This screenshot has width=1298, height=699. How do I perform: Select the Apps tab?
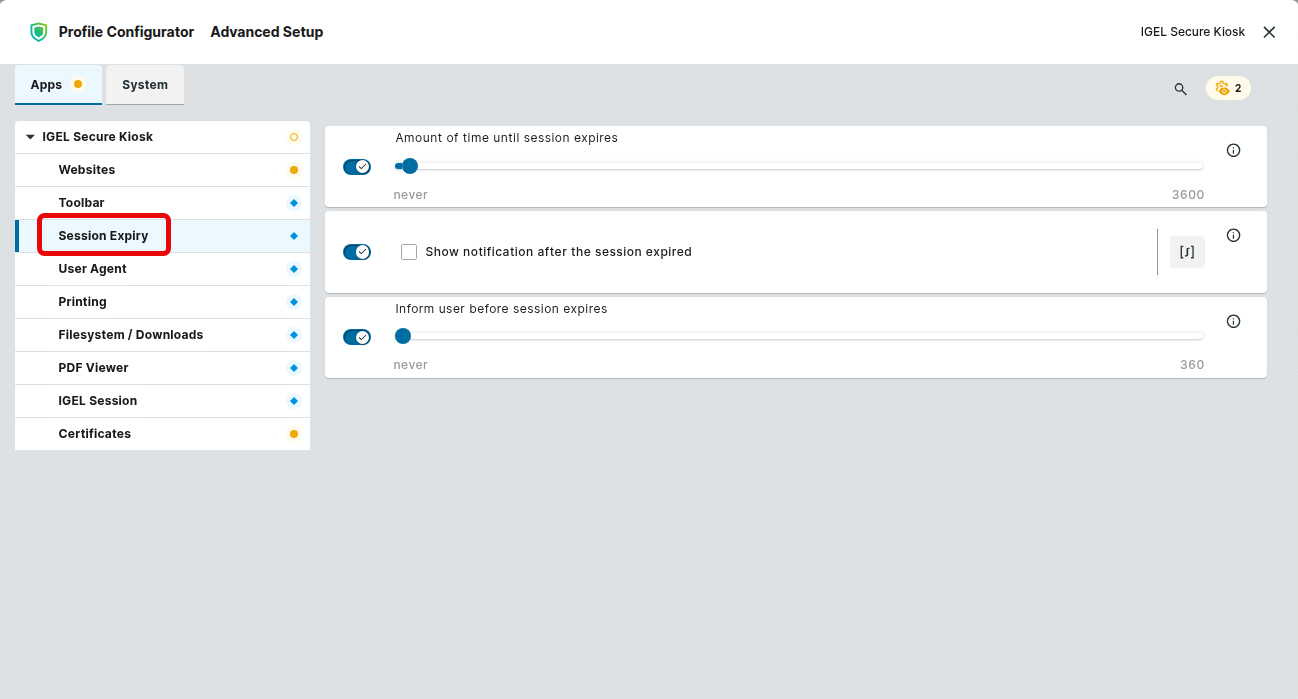point(47,85)
